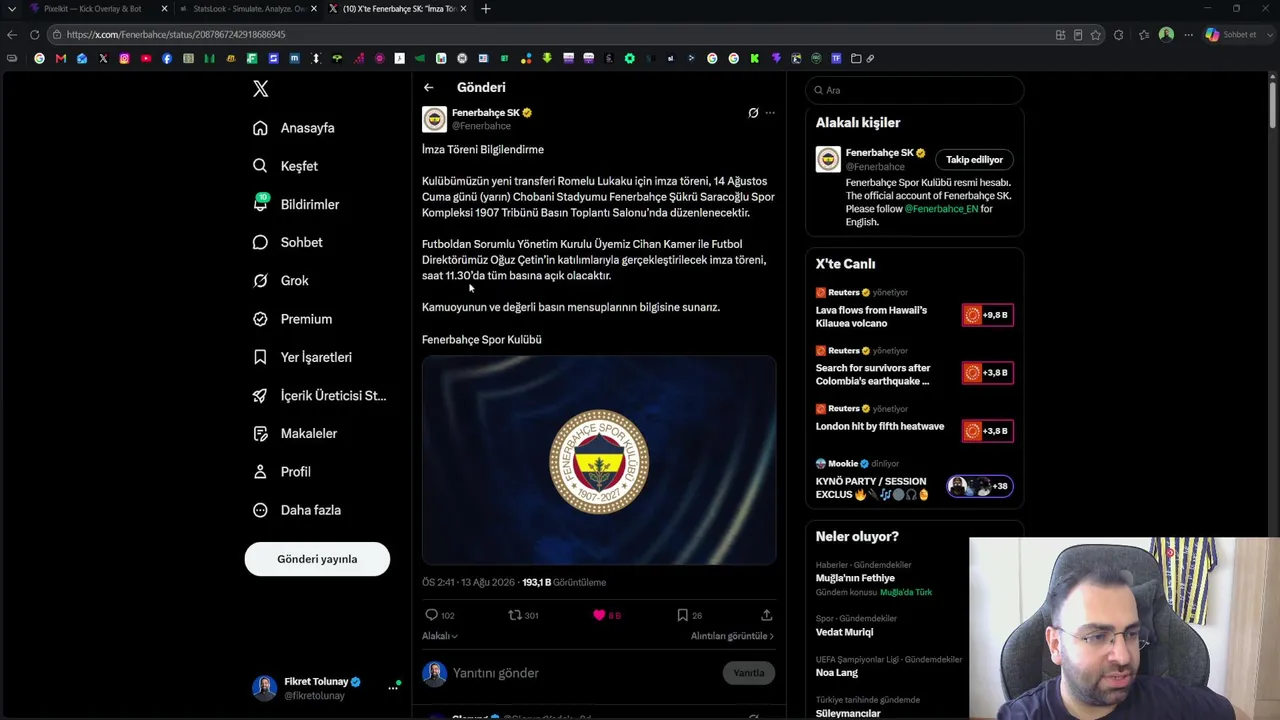Click the 193,1 B Görüntüleme view count

[564, 582]
